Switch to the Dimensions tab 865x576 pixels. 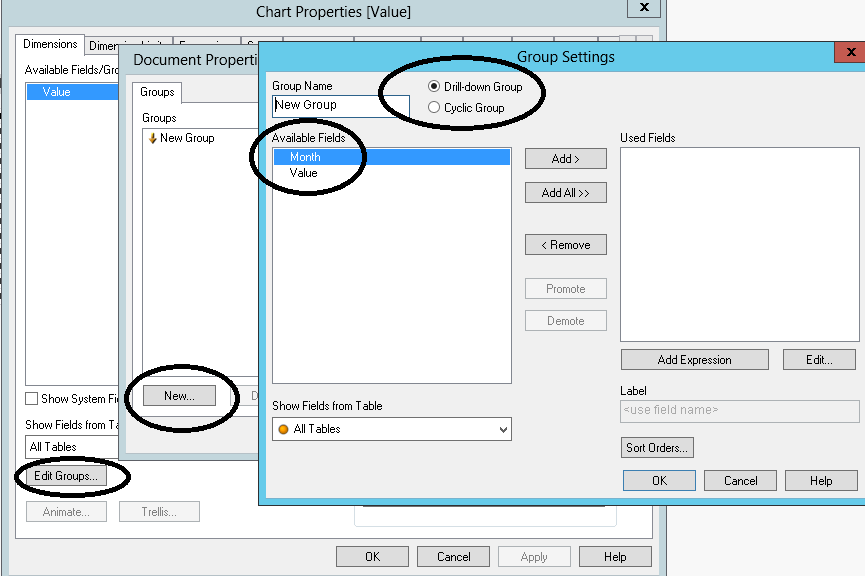(x=50, y=44)
